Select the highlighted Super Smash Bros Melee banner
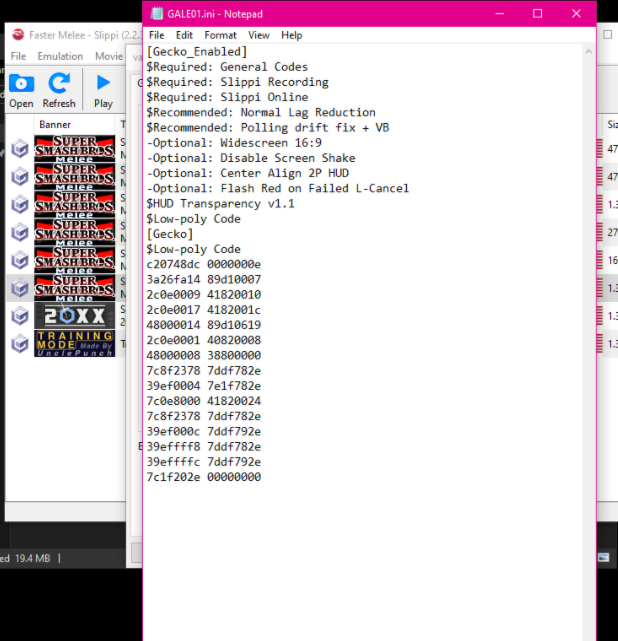The width and height of the screenshot is (618, 641). (74, 288)
